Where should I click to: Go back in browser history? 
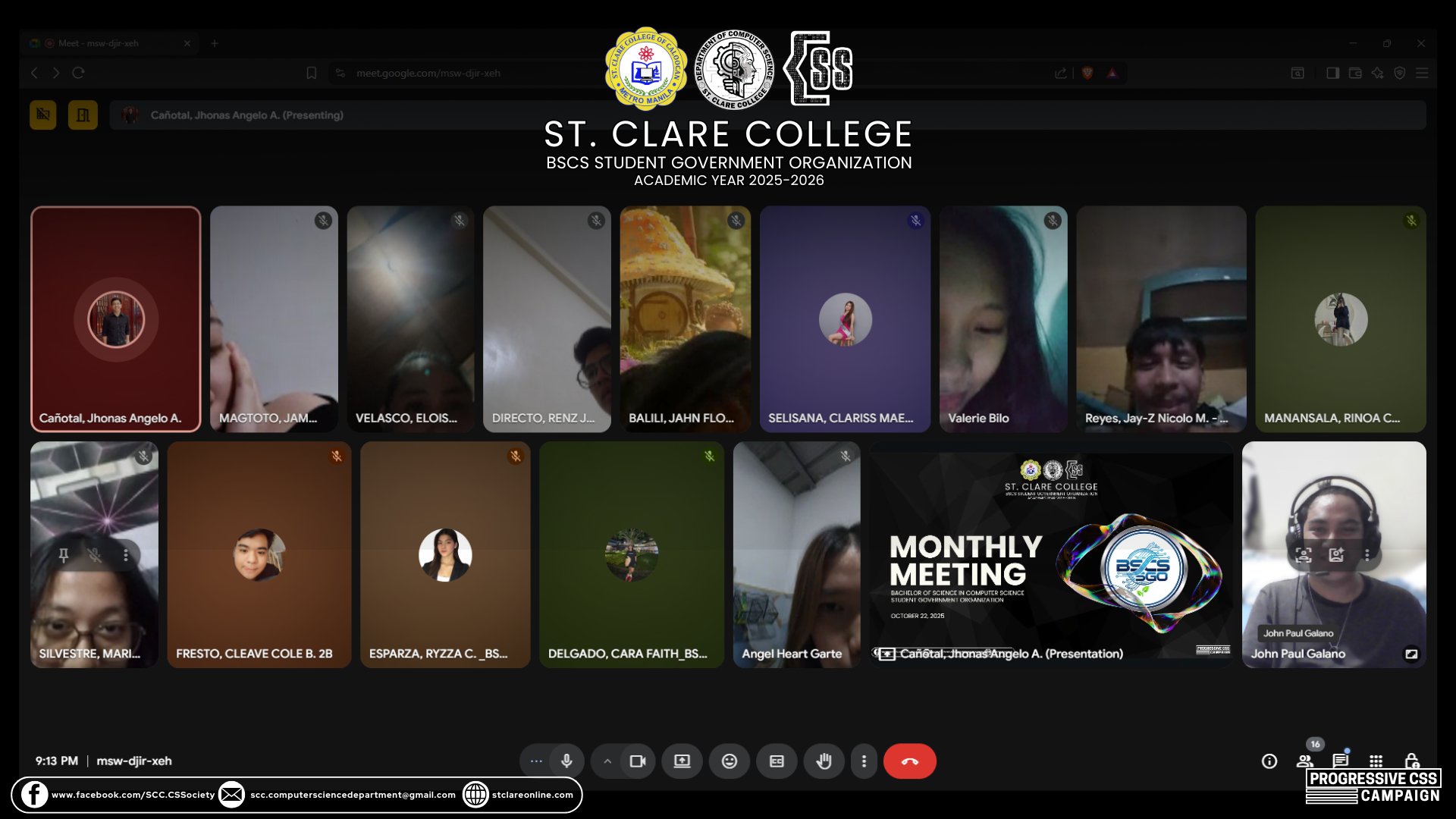click(x=34, y=73)
